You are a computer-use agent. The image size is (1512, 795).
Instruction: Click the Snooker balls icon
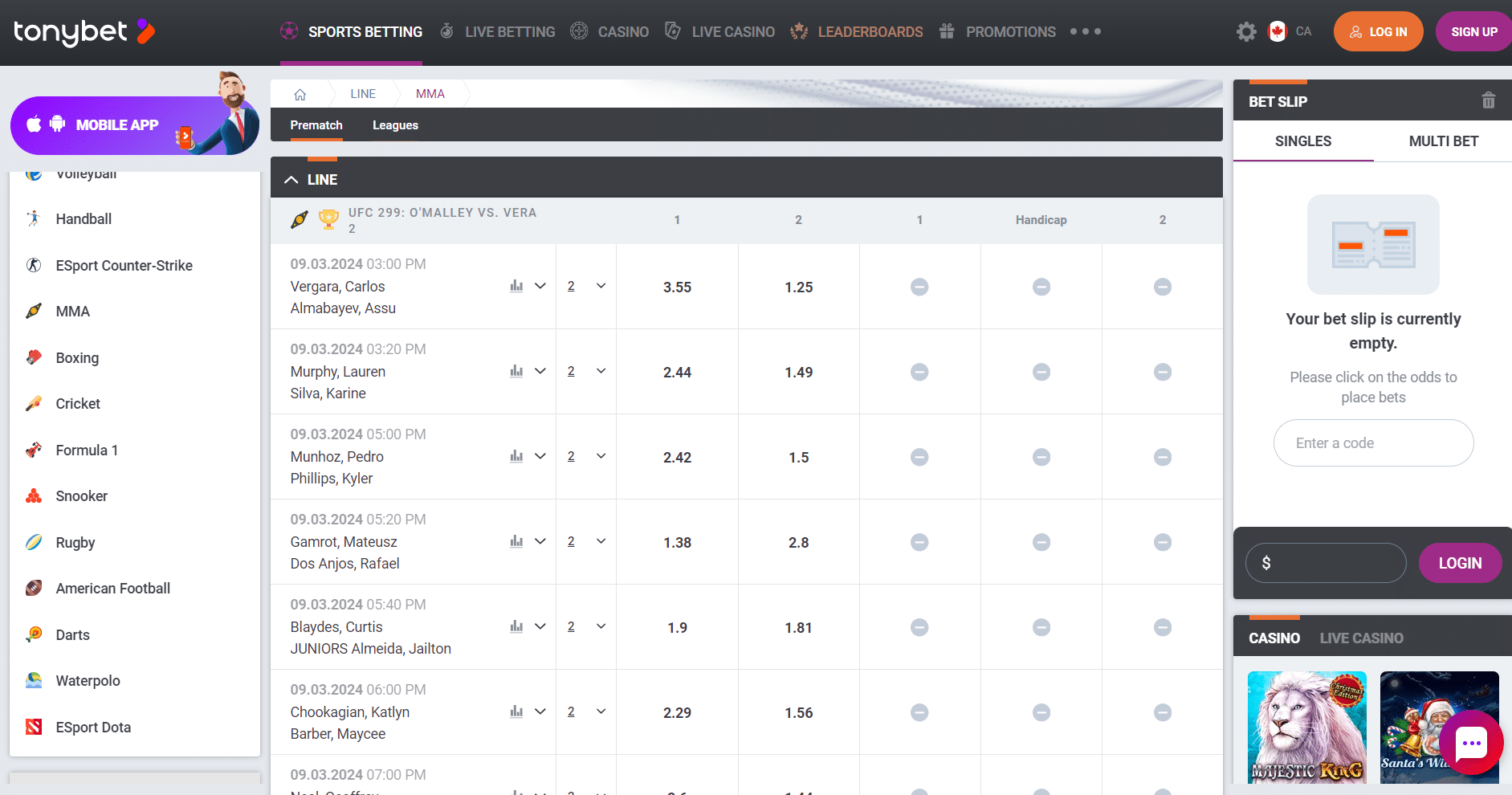(x=34, y=495)
